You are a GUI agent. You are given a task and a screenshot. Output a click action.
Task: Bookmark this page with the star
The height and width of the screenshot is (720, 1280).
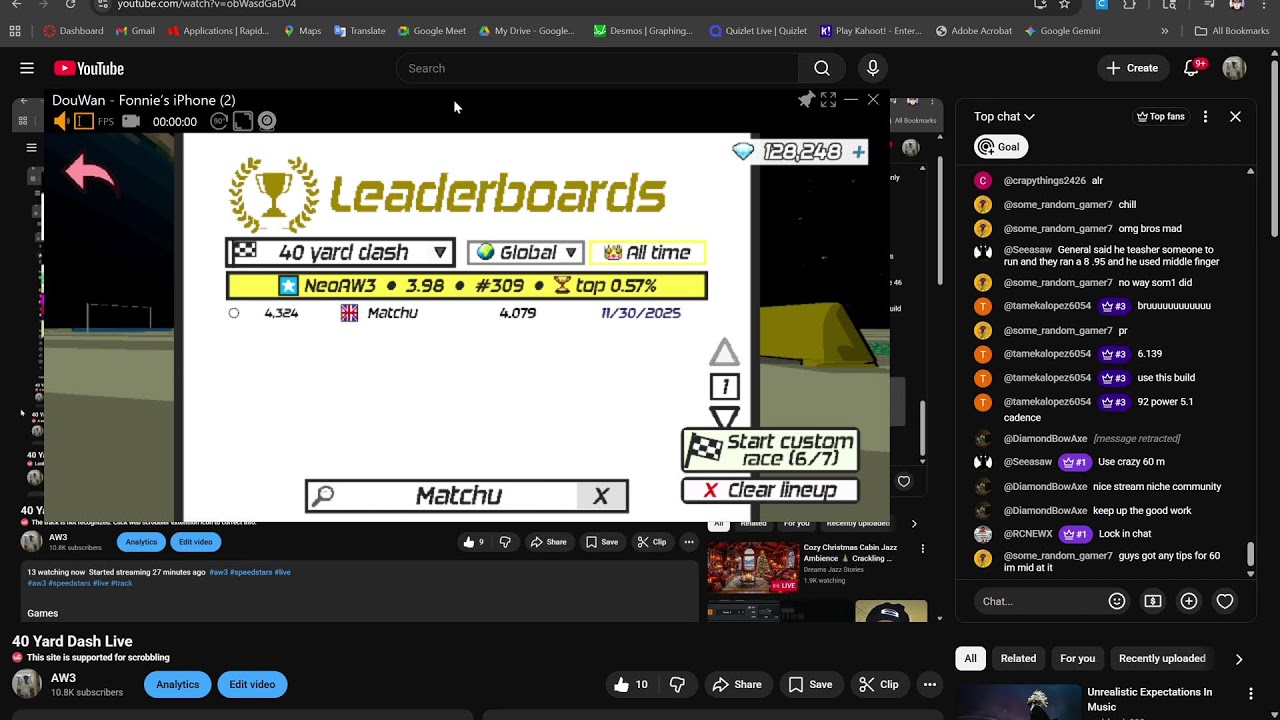coord(1064,4)
